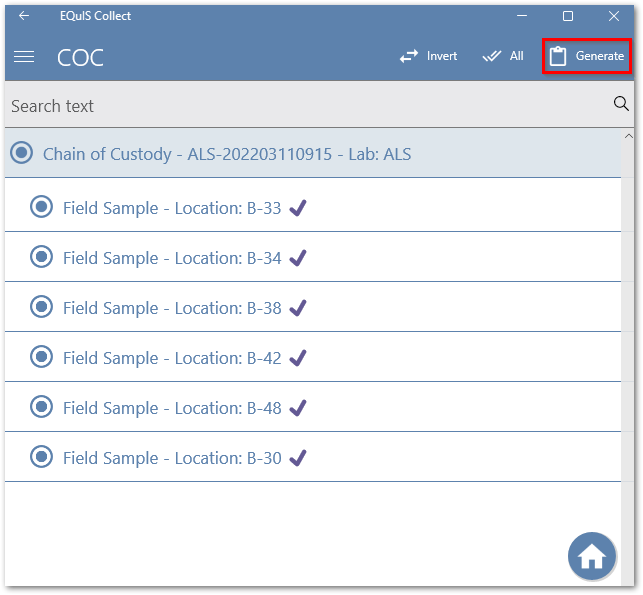Select the Field Sample Location B-30 row
The image size is (643, 595).
point(172,458)
